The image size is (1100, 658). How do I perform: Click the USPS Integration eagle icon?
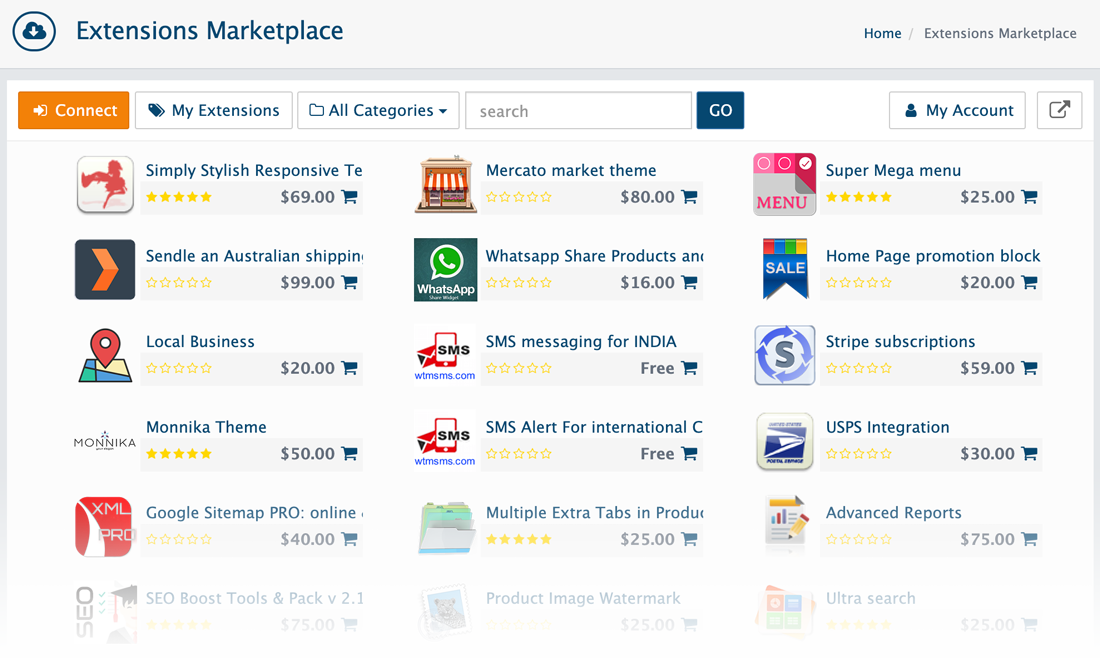[785, 441]
